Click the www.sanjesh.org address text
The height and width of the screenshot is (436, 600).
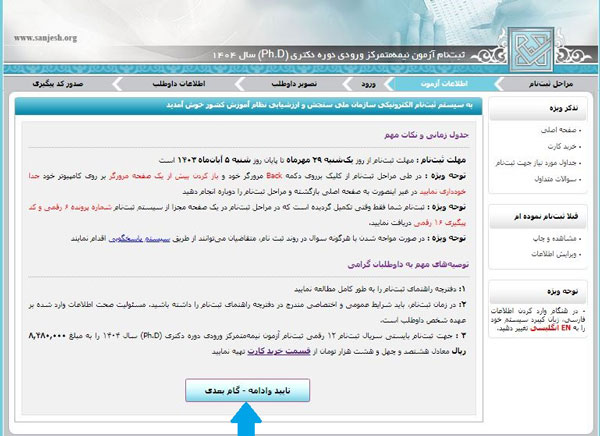click(46, 38)
